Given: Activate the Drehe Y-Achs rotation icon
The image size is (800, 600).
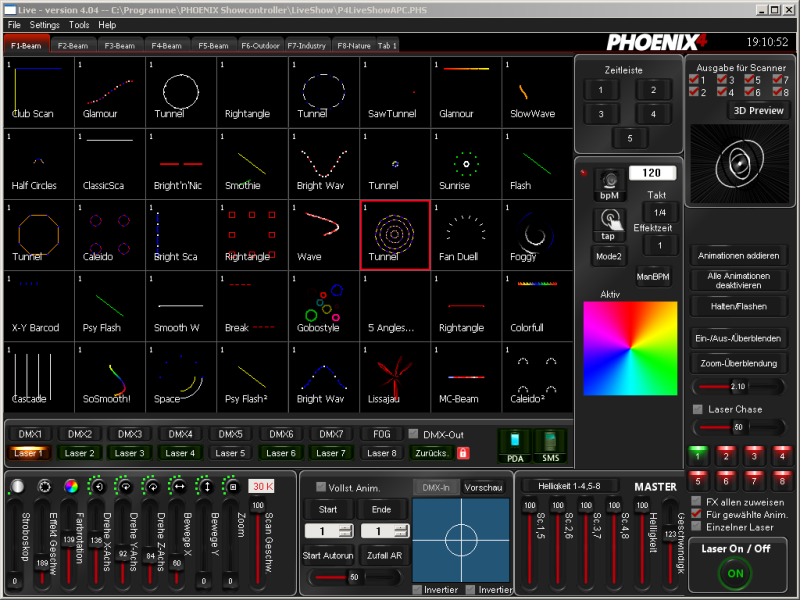Looking at the screenshot, I should (124, 486).
